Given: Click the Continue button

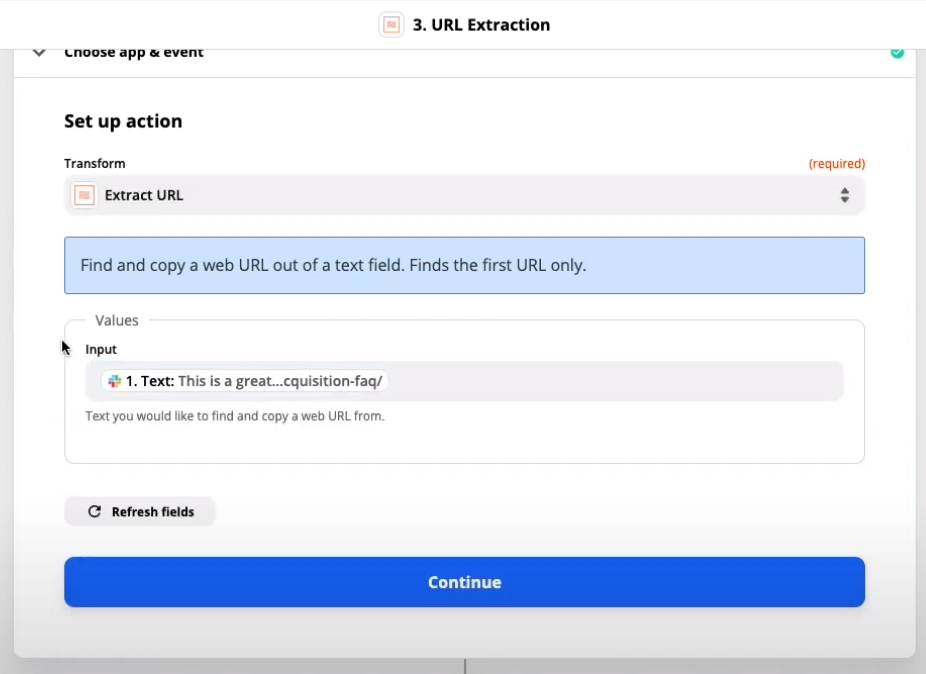Looking at the screenshot, I should click(x=464, y=582).
